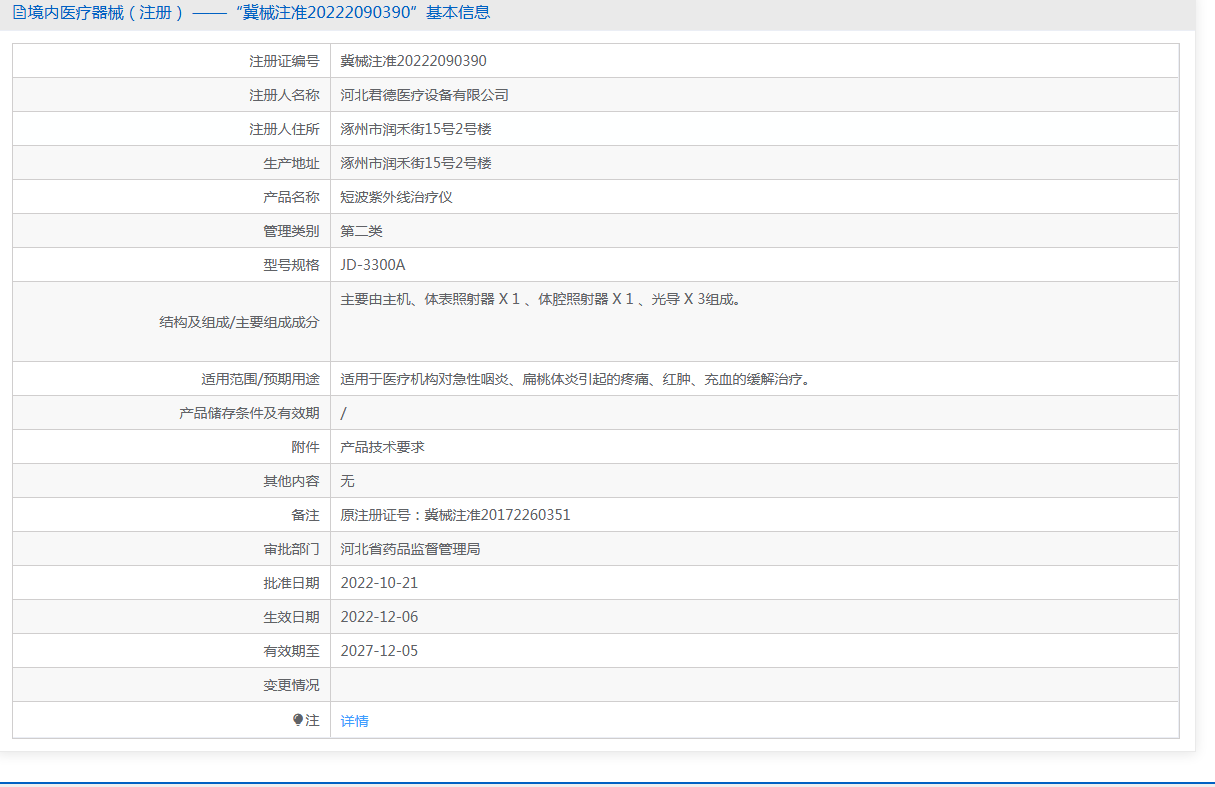Click the 附件 label
The height and width of the screenshot is (787, 1215).
point(305,447)
